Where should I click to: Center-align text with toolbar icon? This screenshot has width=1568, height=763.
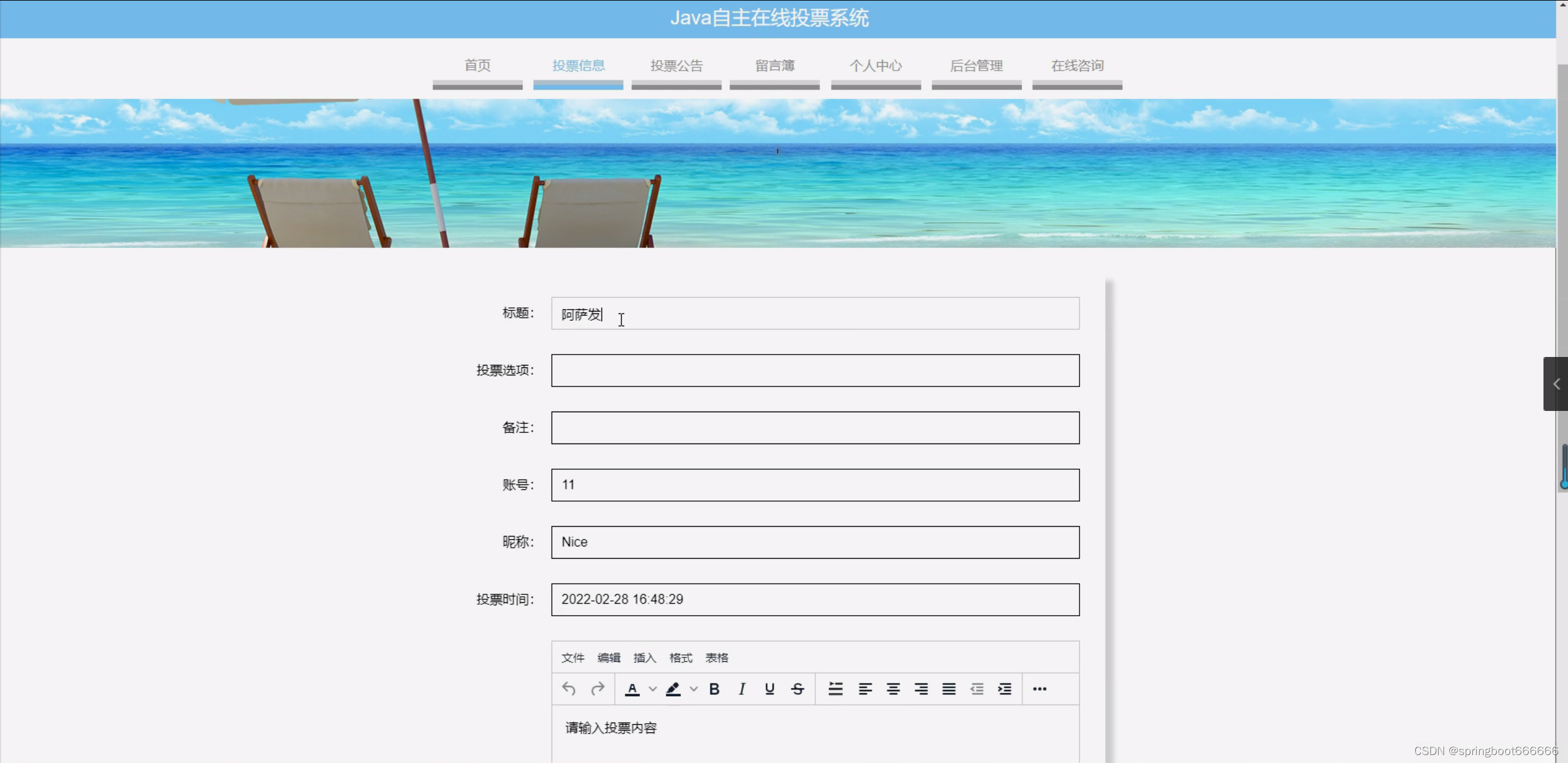pyautogui.click(x=893, y=689)
